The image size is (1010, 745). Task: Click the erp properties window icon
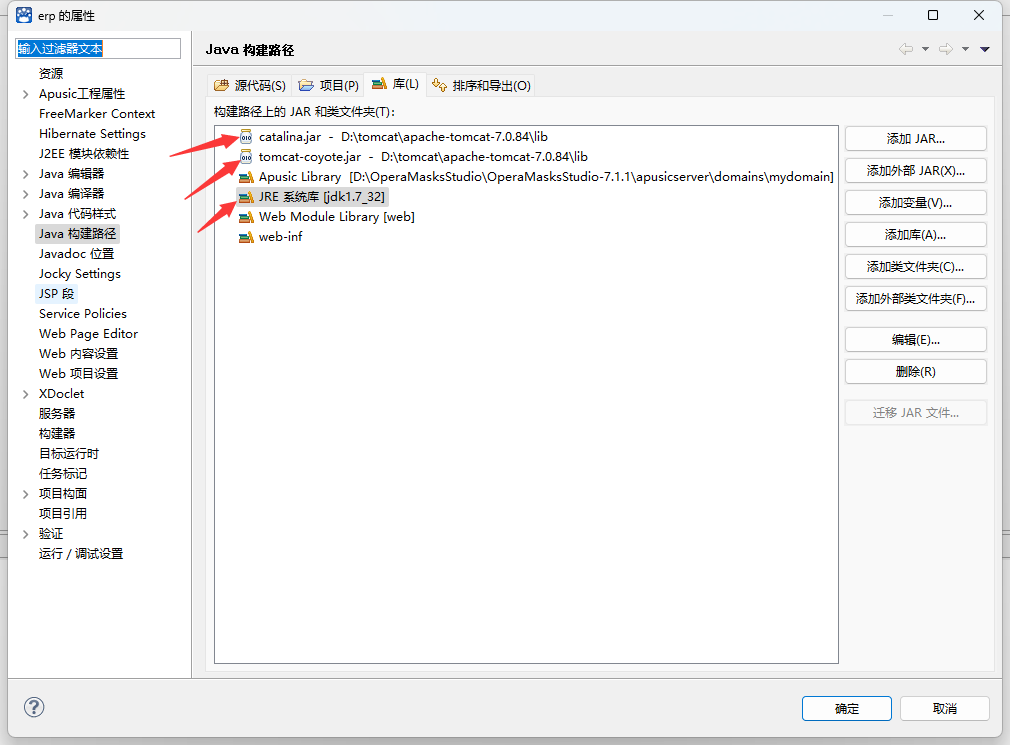pos(24,15)
